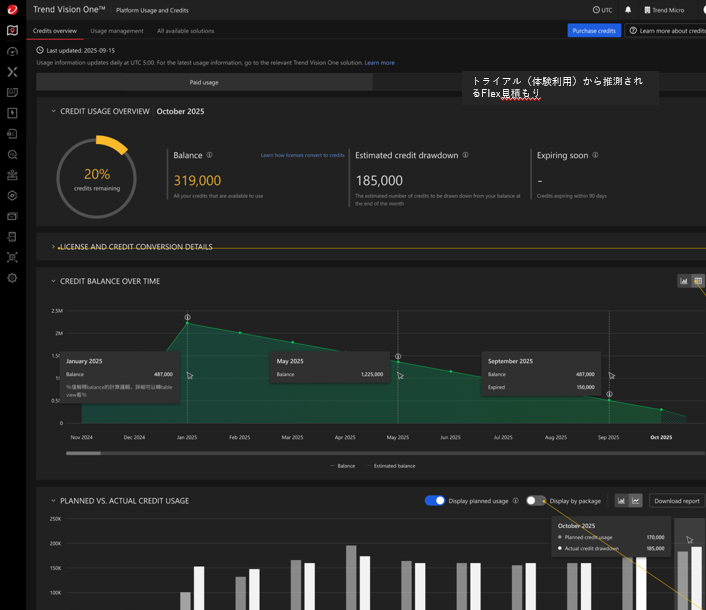Viewport: 706px width, 610px height.
Task: Click the info icon beside Estimated credit drawdown
Action: (466, 155)
